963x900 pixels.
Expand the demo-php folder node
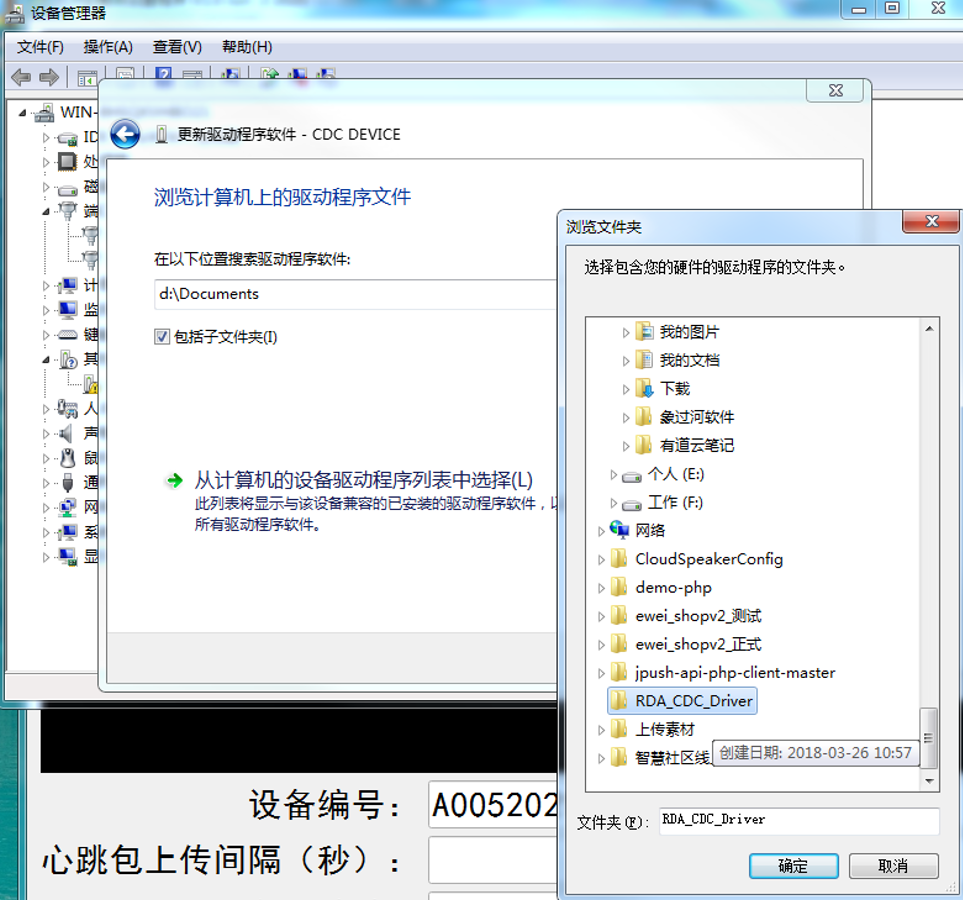(601, 588)
